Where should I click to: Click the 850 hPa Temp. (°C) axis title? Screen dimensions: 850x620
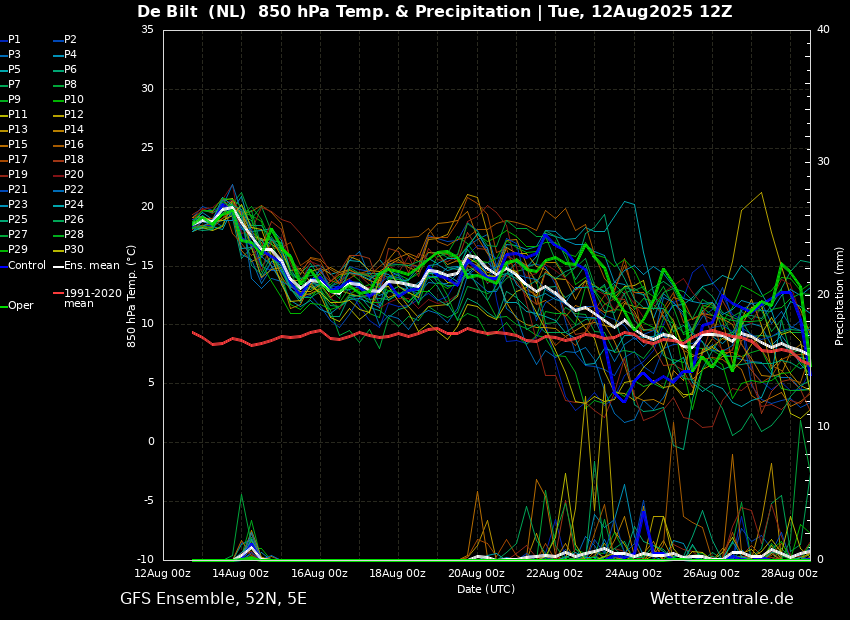pos(132,295)
